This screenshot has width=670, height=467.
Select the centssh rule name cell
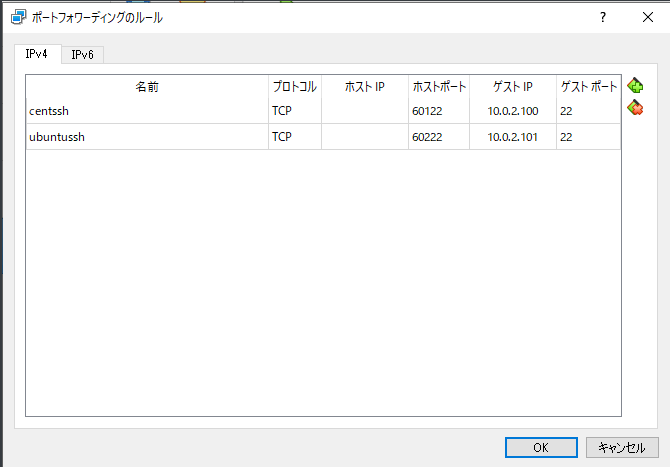(147, 111)
